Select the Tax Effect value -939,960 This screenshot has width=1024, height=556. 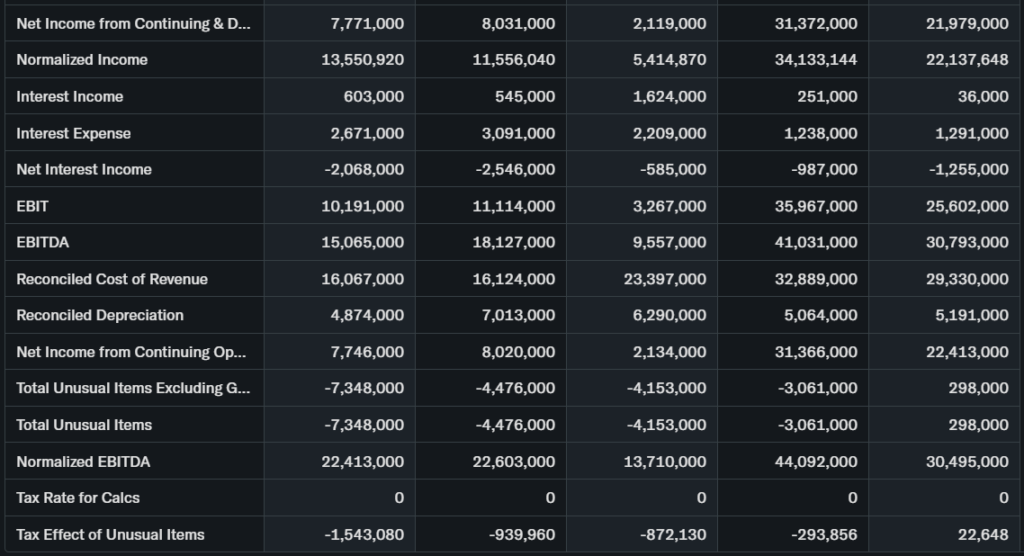(522, 534)
